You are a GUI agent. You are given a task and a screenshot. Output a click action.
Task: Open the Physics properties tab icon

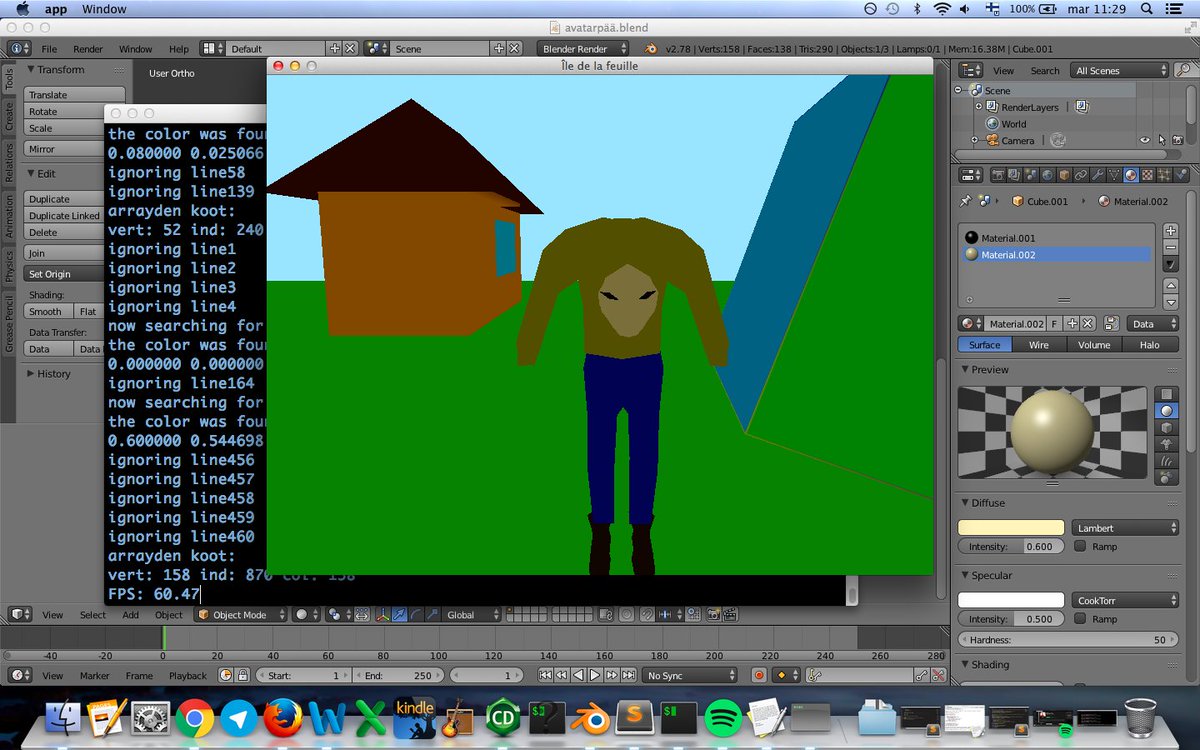point(1181,175)
